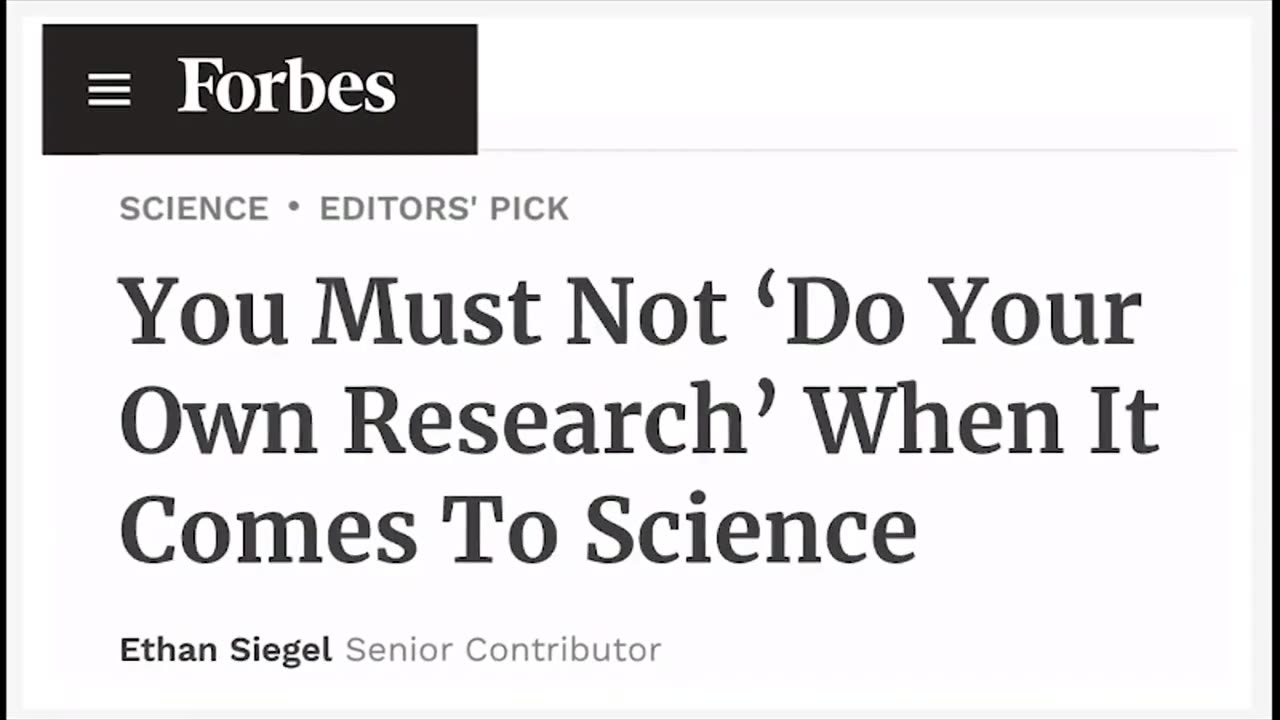Click the word 'Own' in the headline
This screenshot has height=720, width=1280.
(221, 418)
